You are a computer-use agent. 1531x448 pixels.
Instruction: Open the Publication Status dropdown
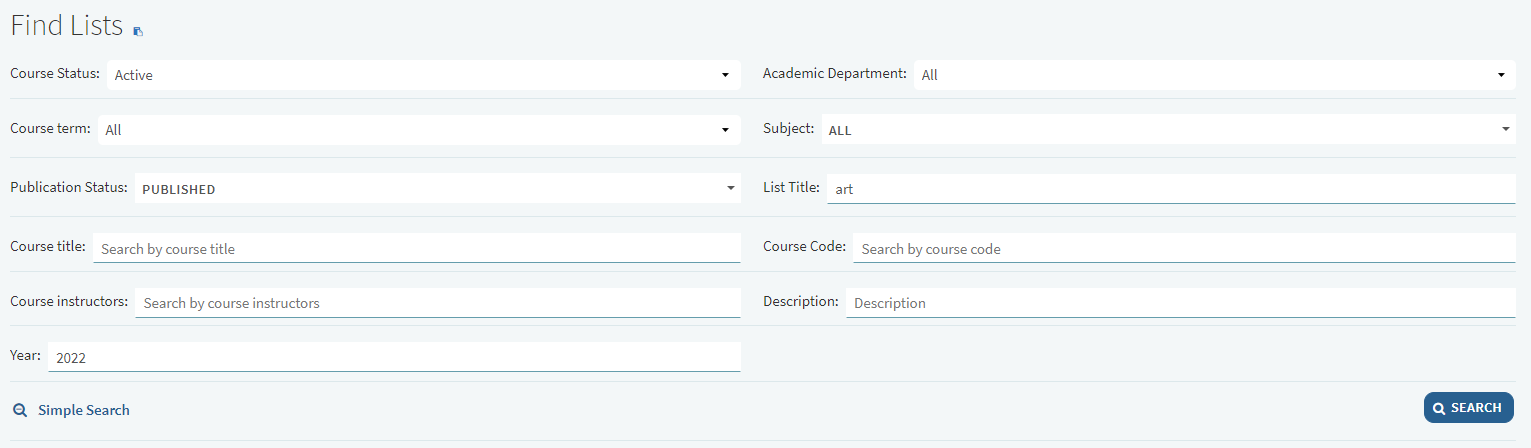438,189
